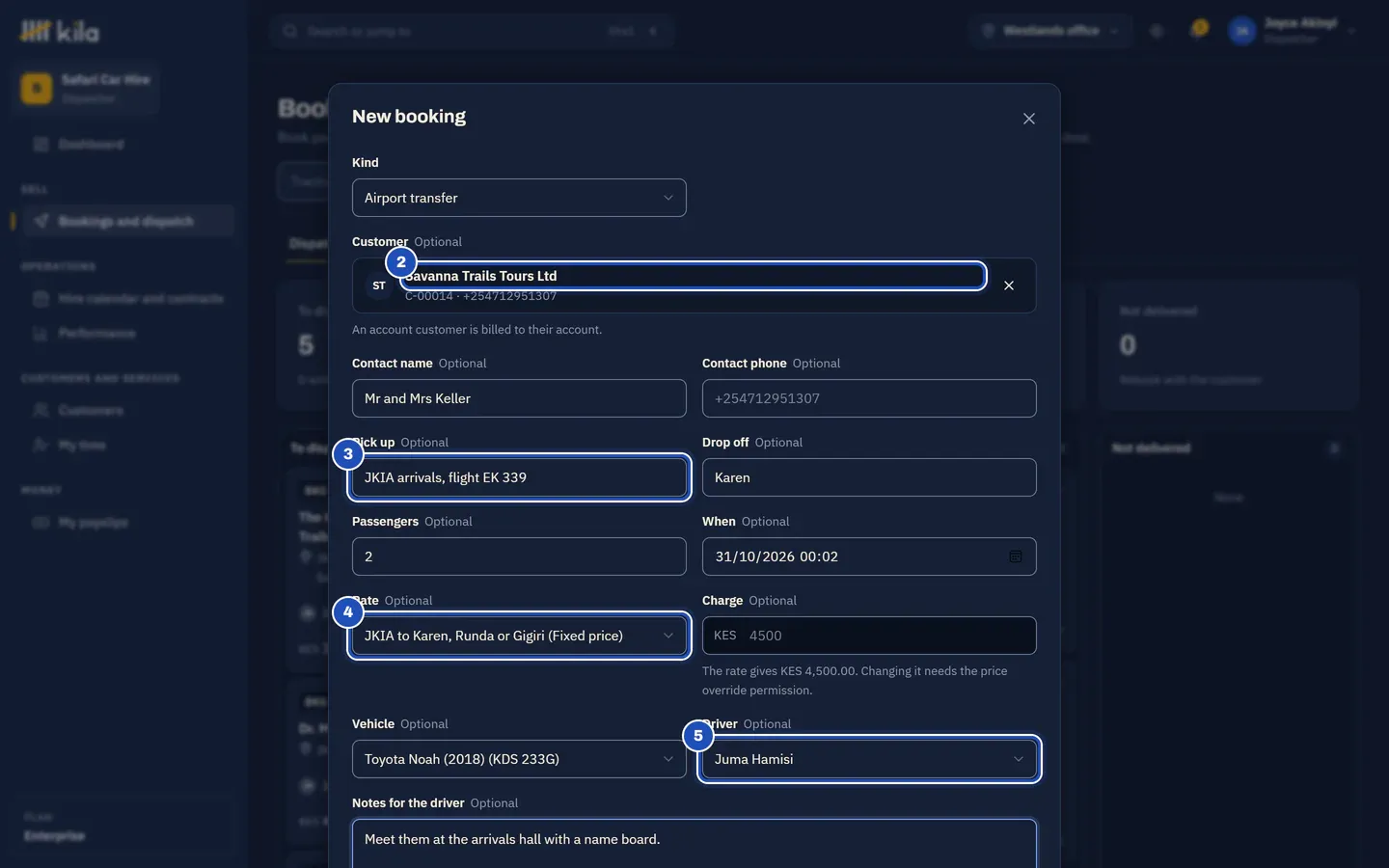
Task: Click the Charge KES amount field
Action: 869,636
